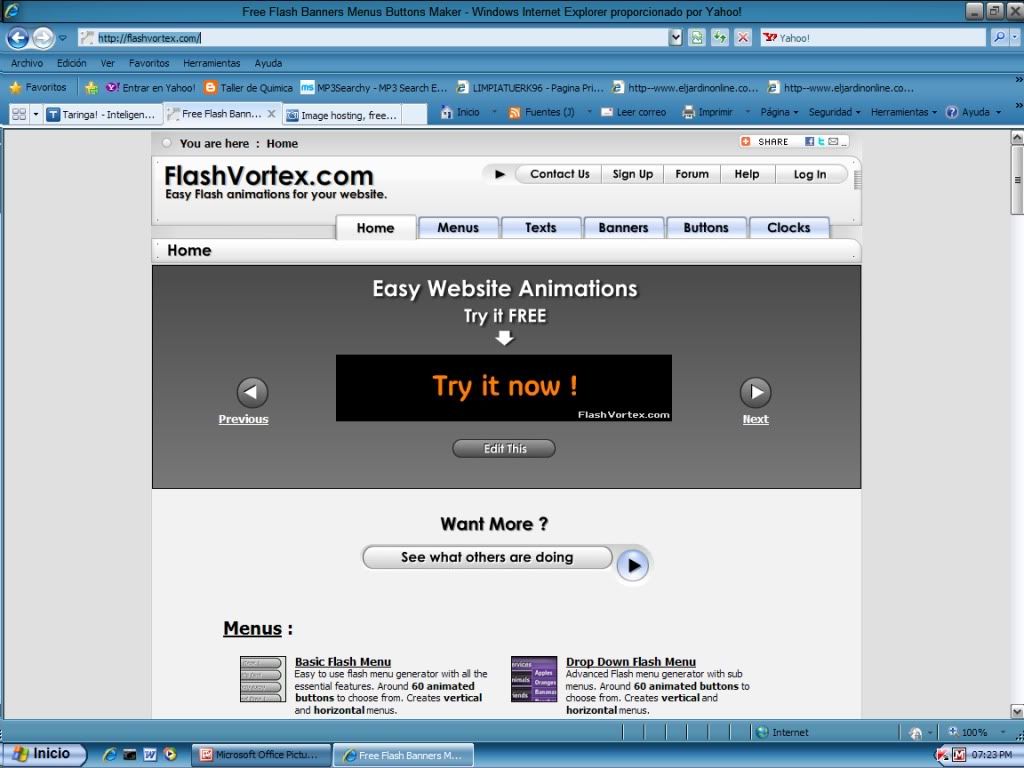The image size is (1024, 768).
Task: Select the Texts site tab
Action: 541,228
